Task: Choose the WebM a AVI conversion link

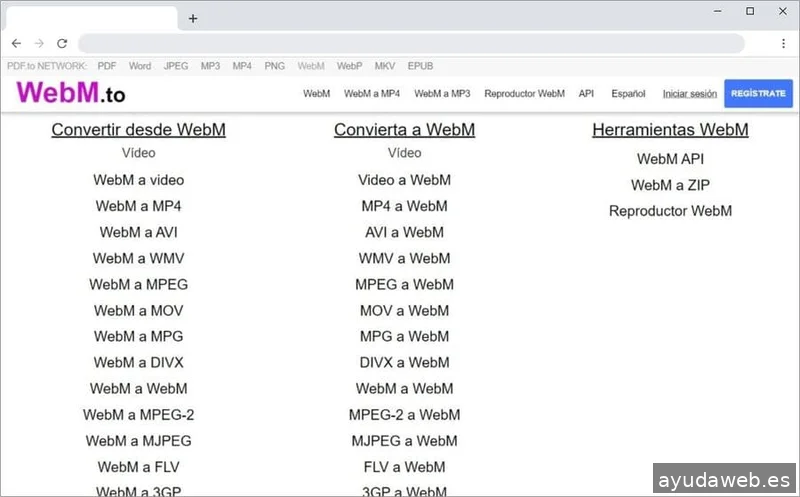Action: [x=138, y=232]
